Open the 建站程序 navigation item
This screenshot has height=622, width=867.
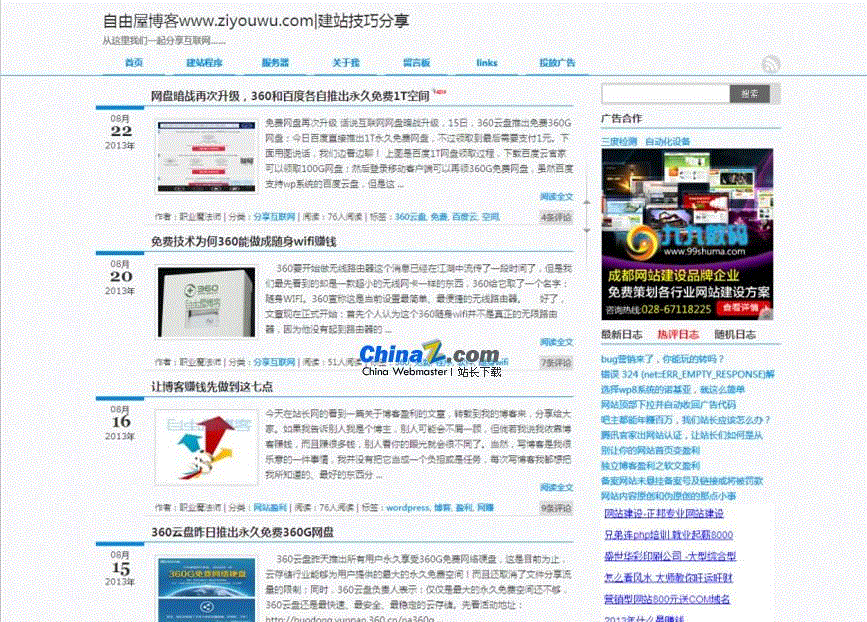[x=204, y=63]
